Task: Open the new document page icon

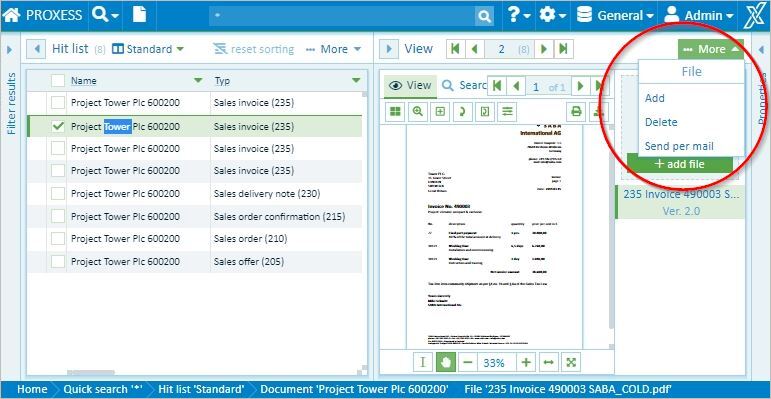Action: click(x=140, y=15)
